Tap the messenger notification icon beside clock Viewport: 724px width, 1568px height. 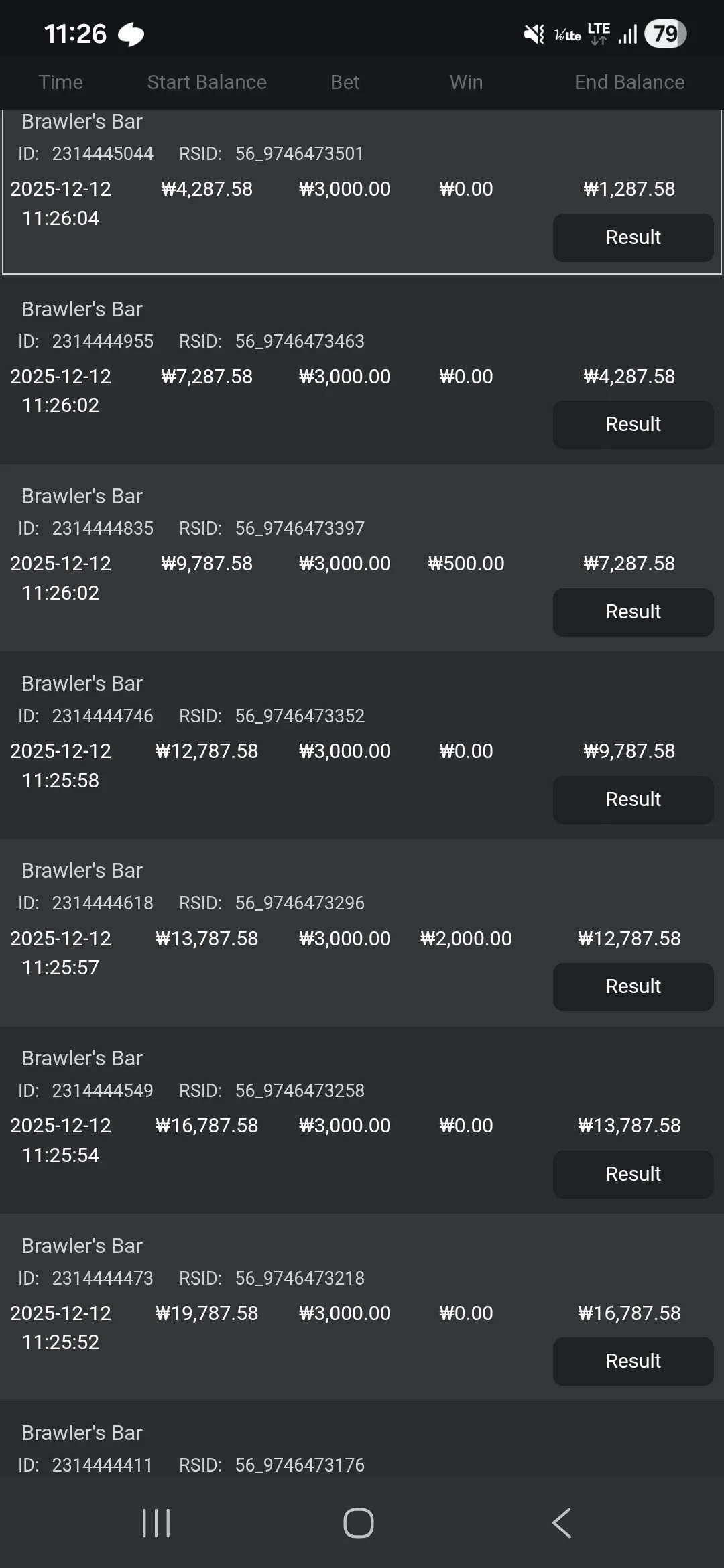131,34
